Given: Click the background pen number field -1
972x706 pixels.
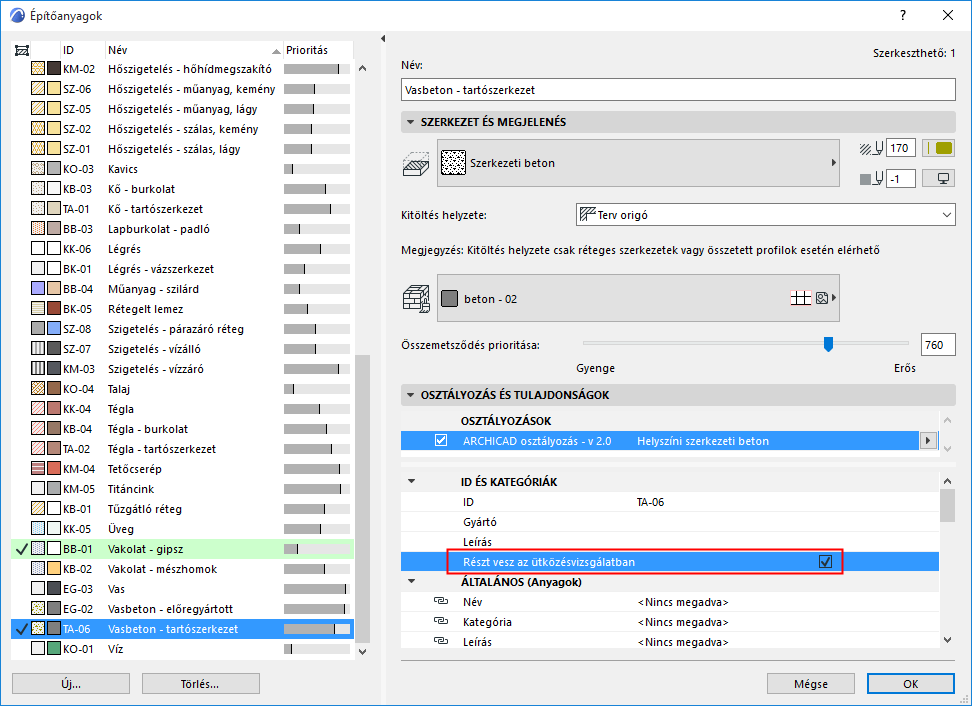Looking at the screenshot, I should point(901,179).
